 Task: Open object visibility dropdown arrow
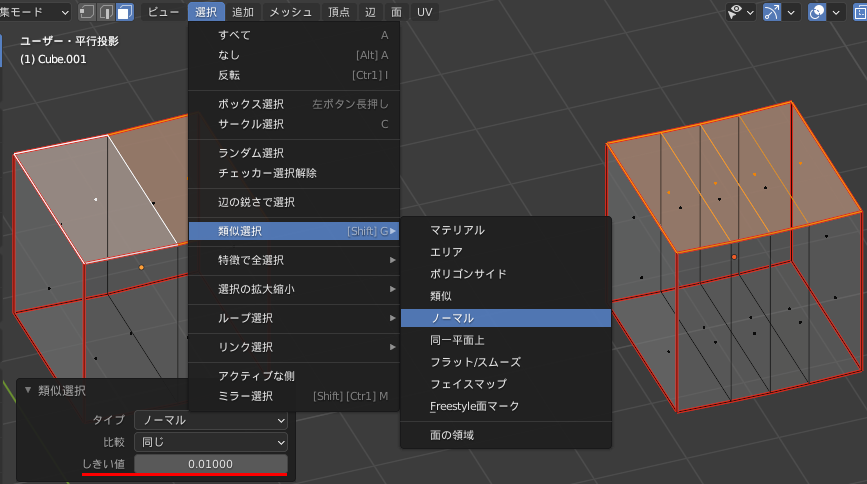coord(750,12)
